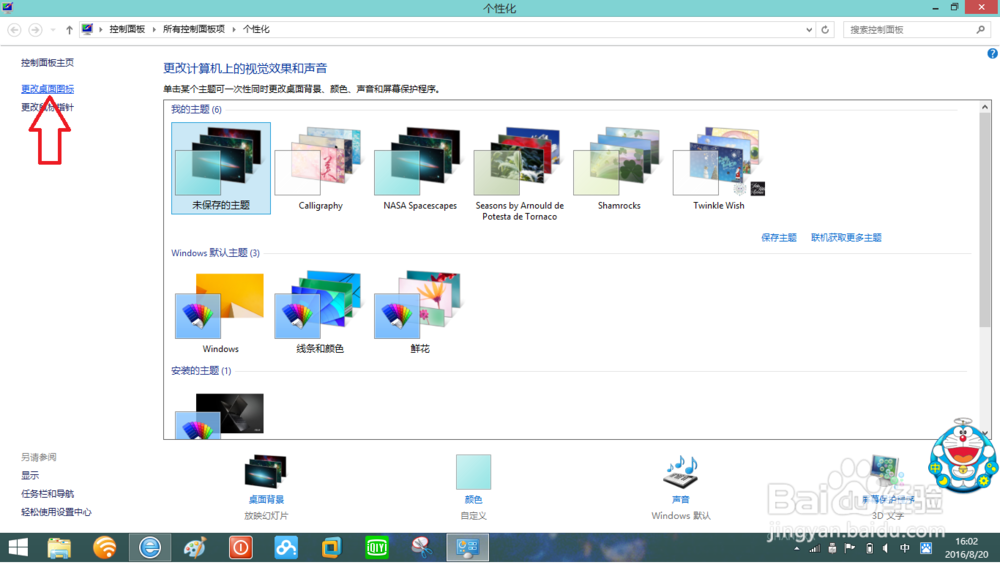Click the 我的主题 (6) group header
Screen dimensions: 1000x565
[x=196, y=110]
